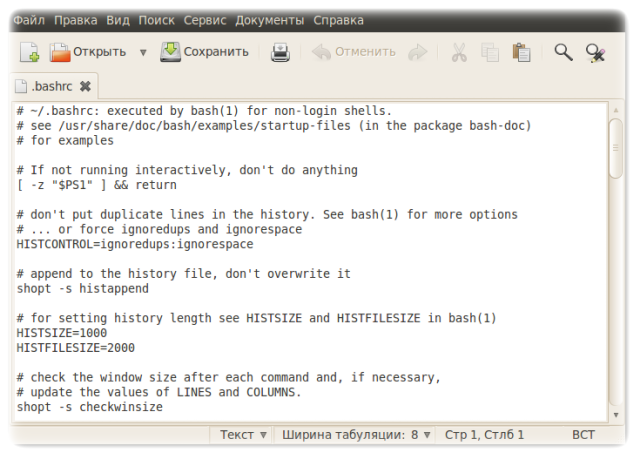Viewport: 640px width, 459px height.
Task: Open search with the magnifier icon
Action: pos(564,52)
